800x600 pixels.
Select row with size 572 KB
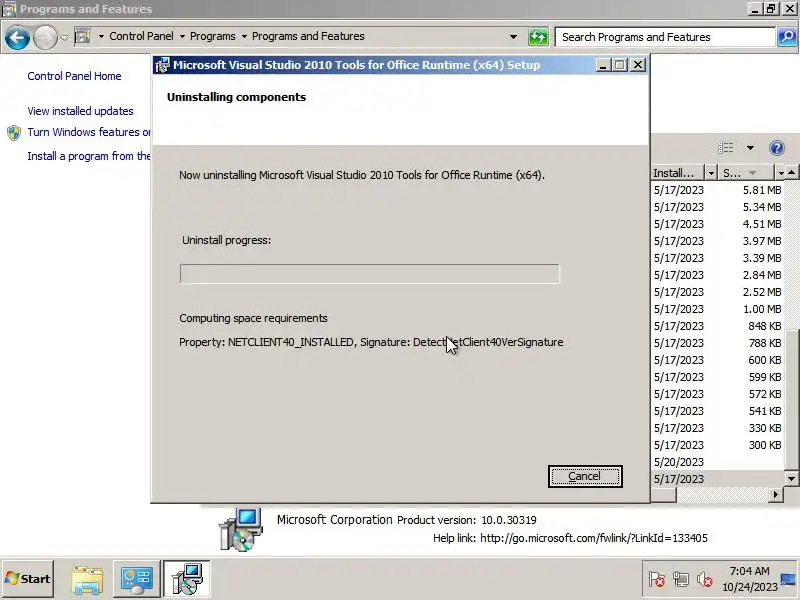(717, 394)
